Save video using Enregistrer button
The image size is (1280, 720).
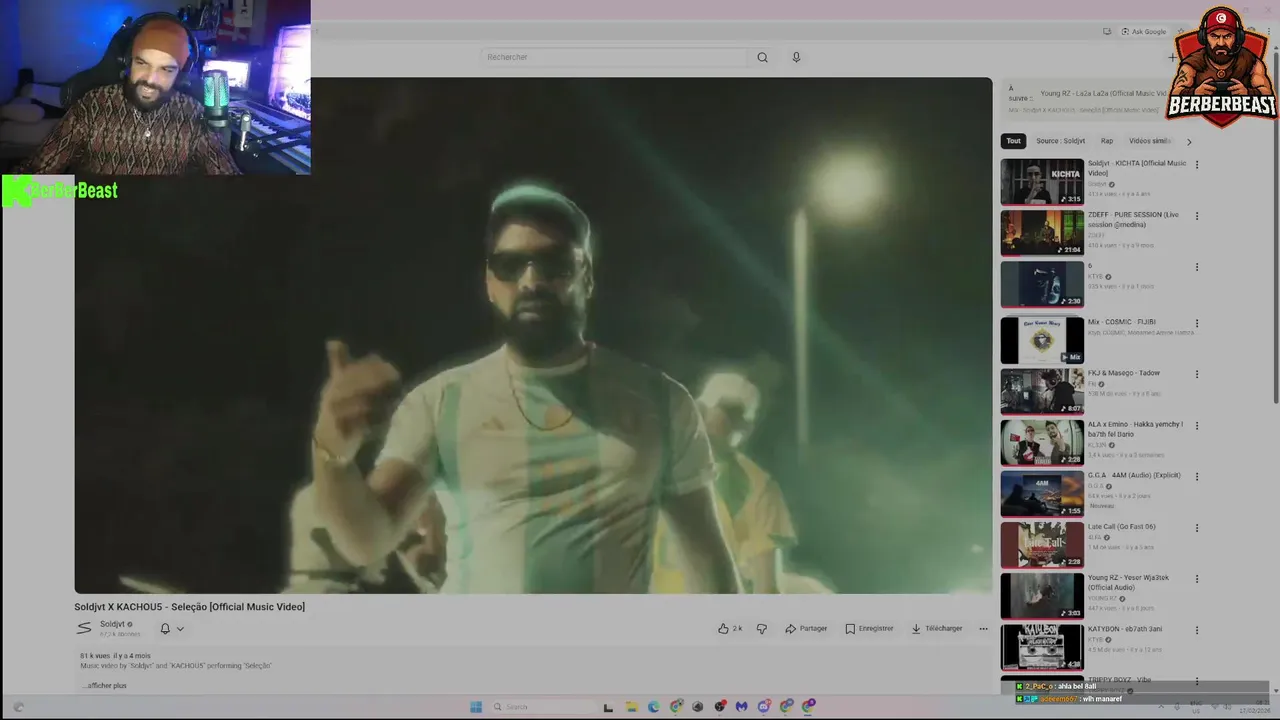[x=869, y=628]
